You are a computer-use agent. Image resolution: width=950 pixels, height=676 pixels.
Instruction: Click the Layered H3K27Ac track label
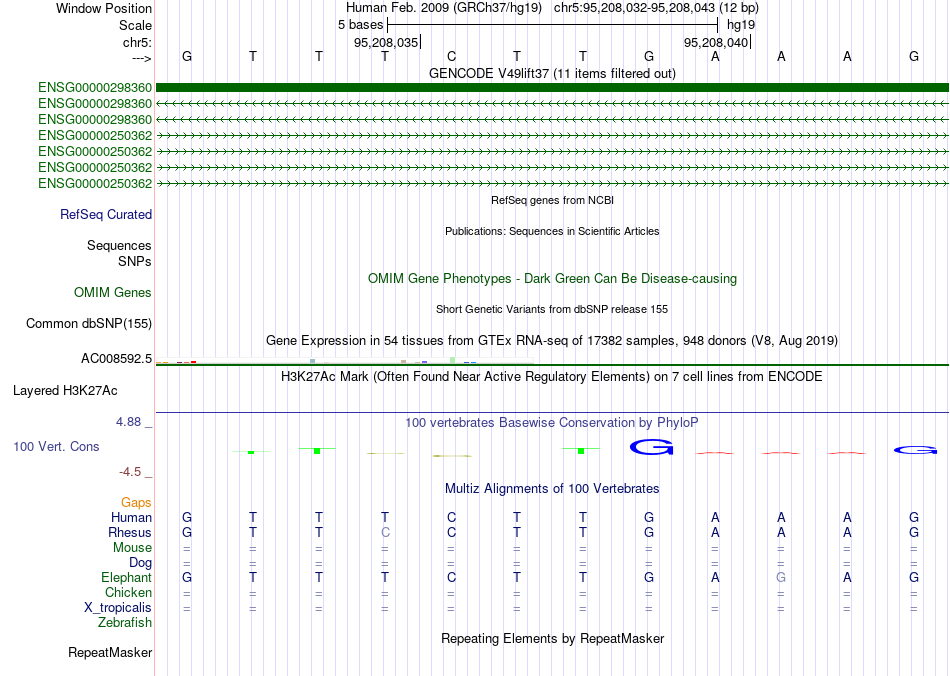65,391
